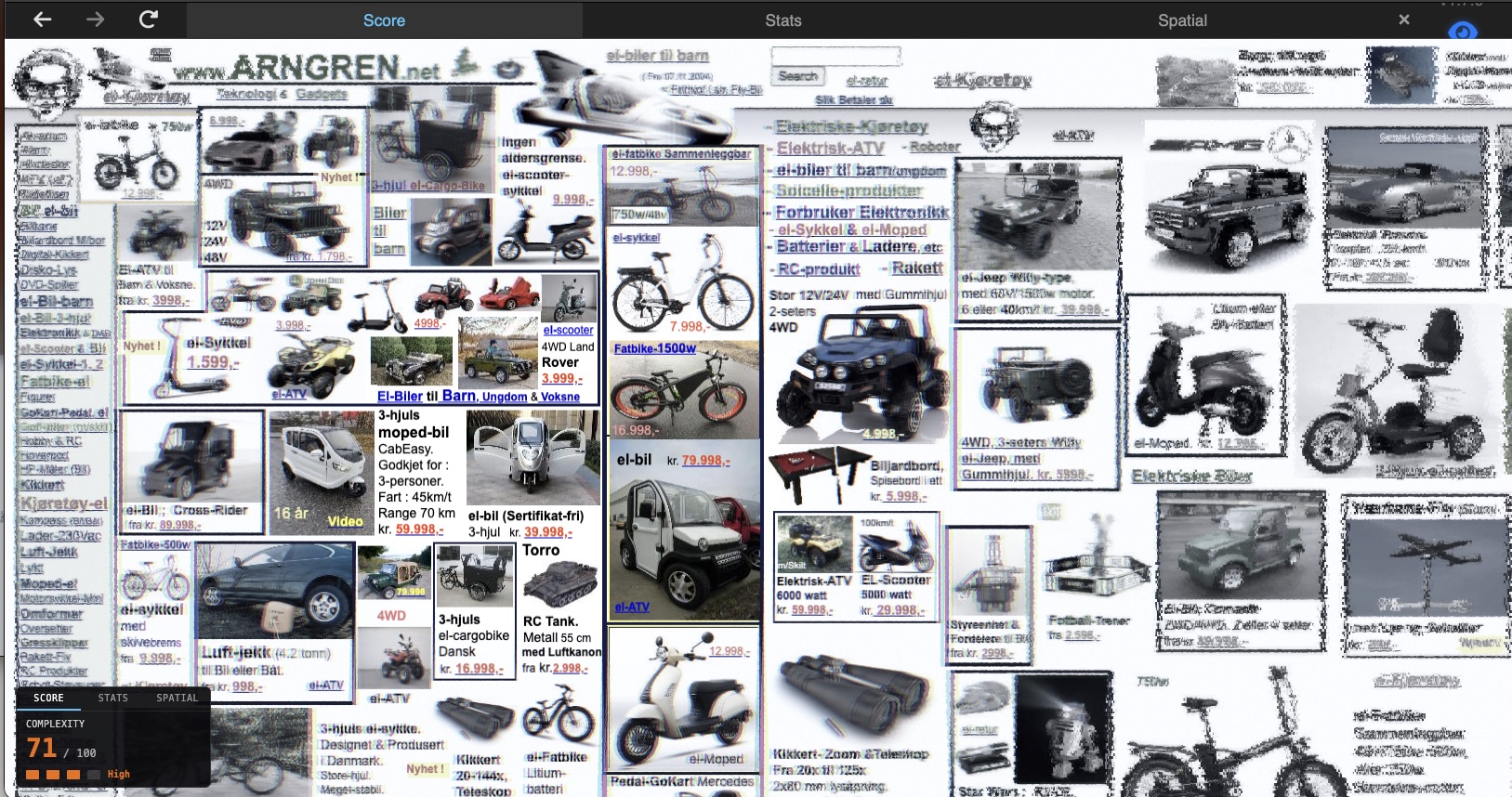The height and width of the screenshot is (797, 1512).
Task: Open the el-biler til barn header link
Action: coord(657,56)
